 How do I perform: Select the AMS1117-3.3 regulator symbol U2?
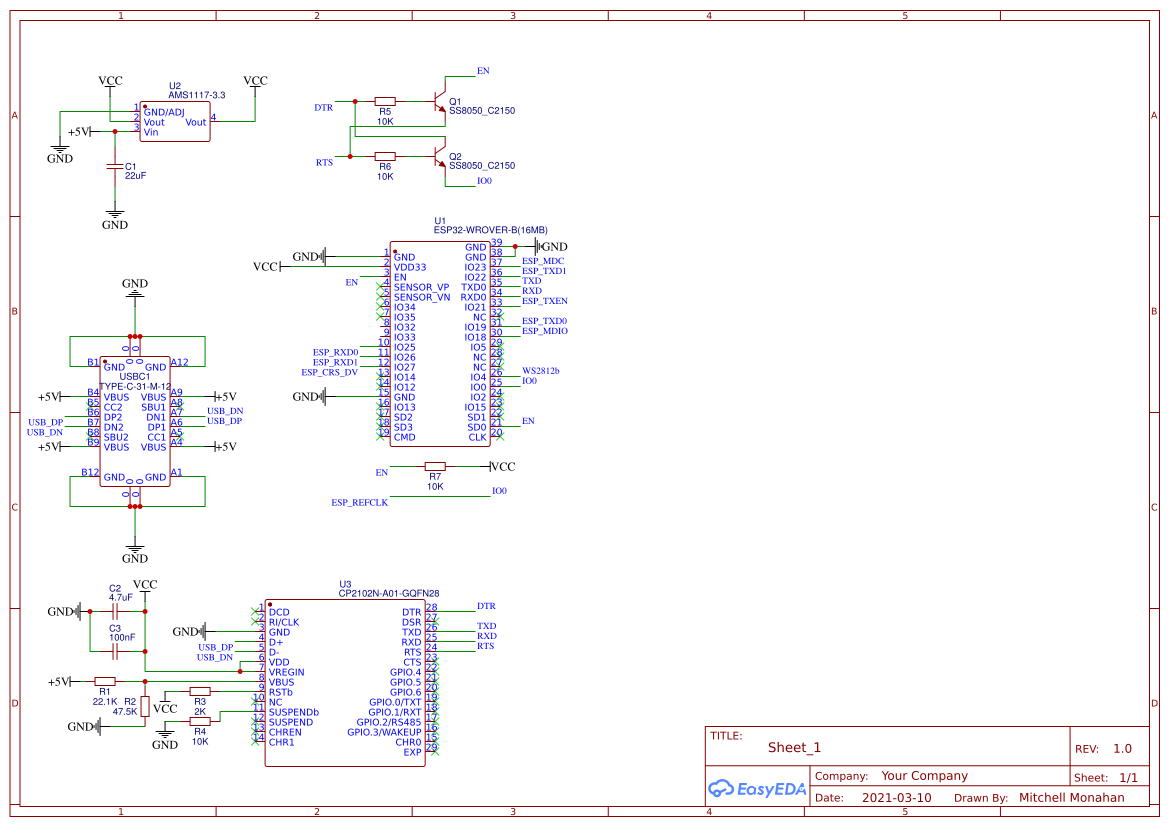(174, 120)
